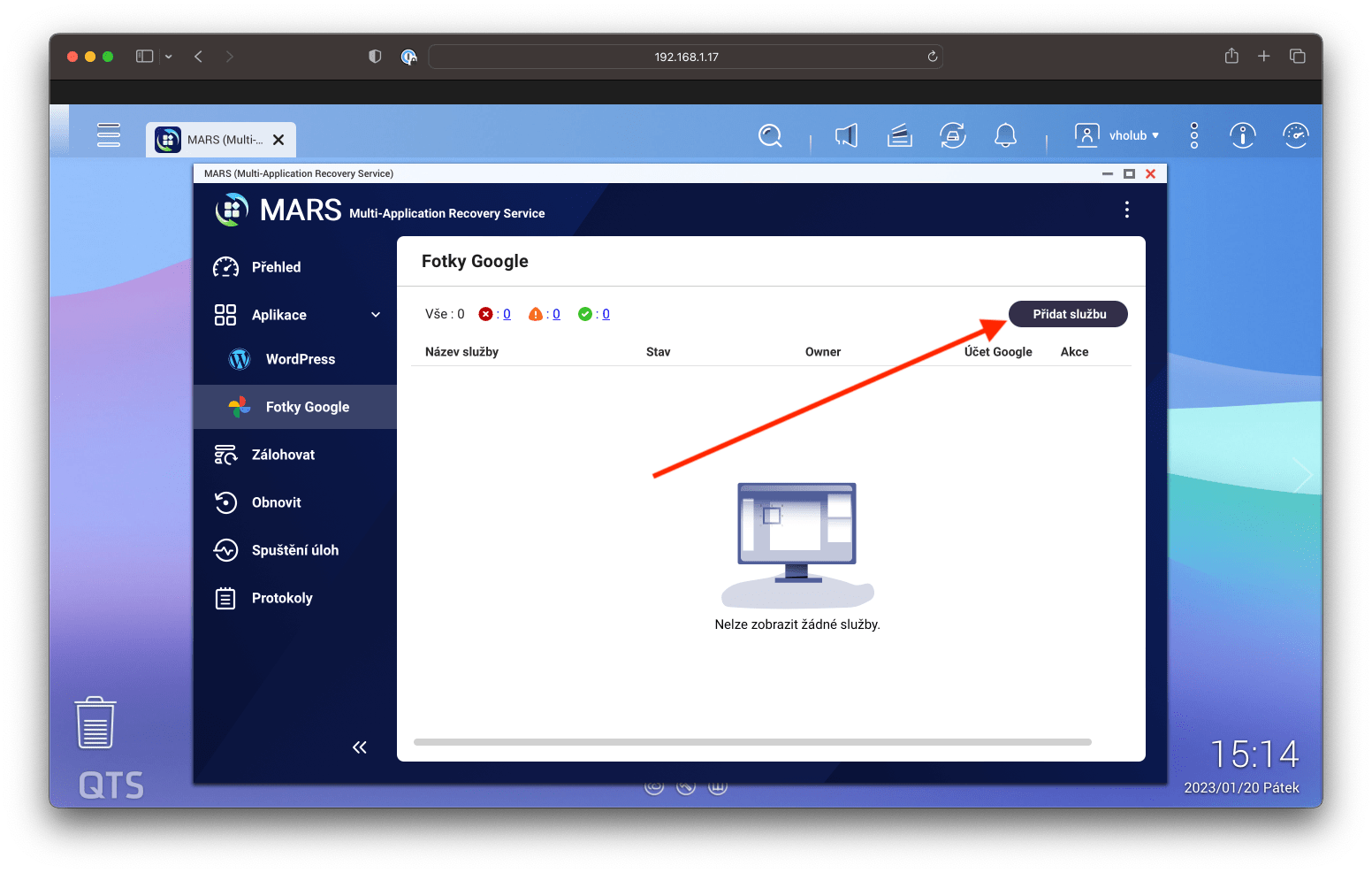Click the Účet Google column header

click(x=998, y=352)
